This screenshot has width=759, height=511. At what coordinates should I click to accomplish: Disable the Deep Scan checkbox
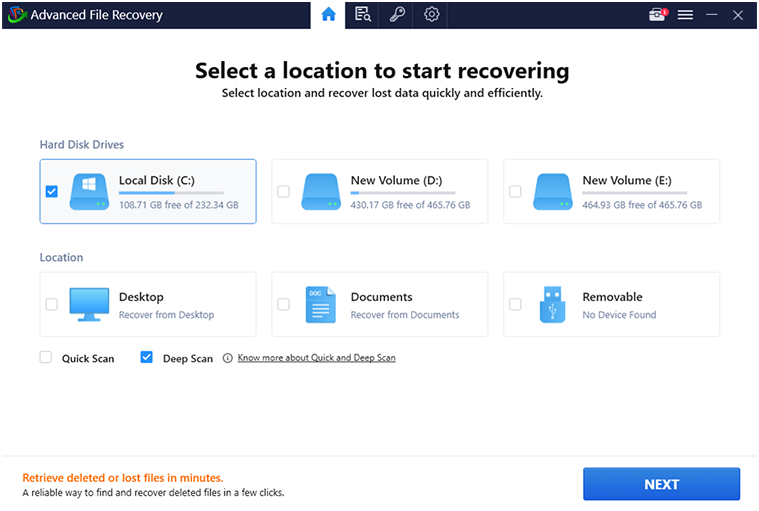click(146, 358)
